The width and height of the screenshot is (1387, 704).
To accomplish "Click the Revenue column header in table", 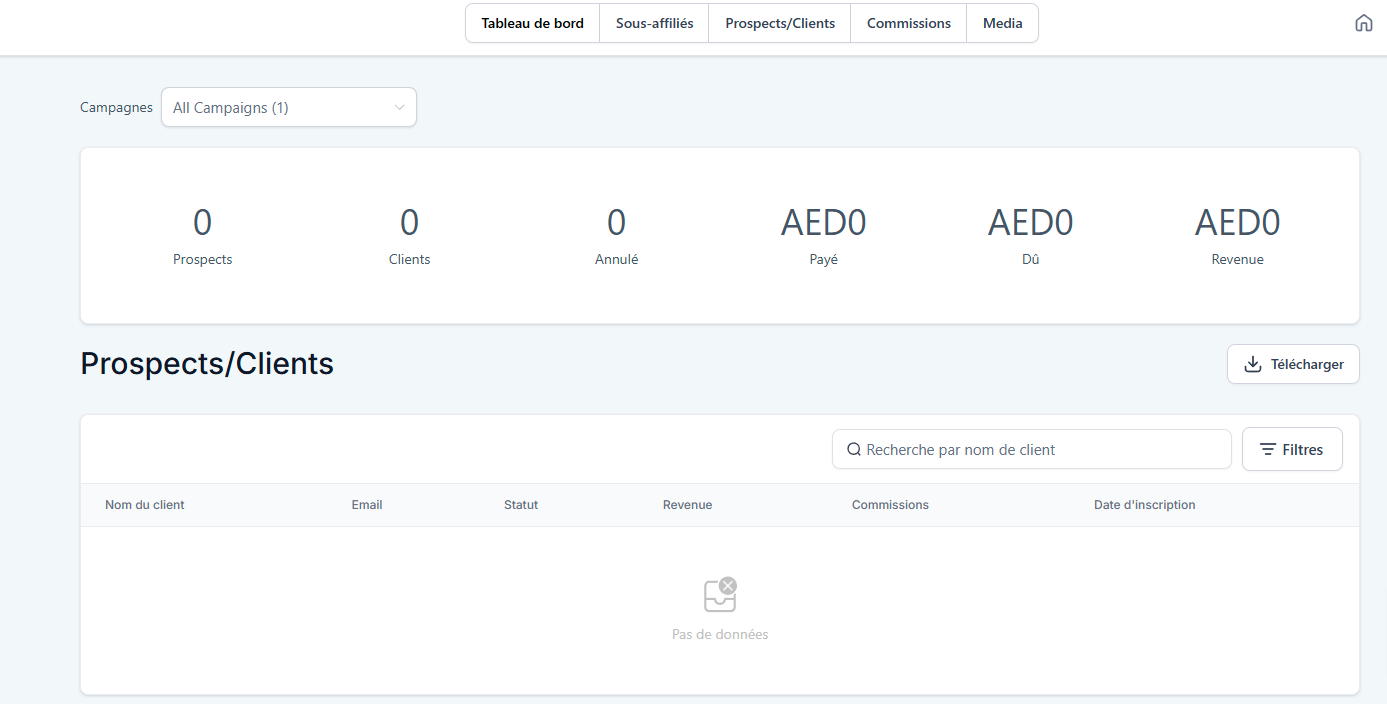I will click(687, 505).
